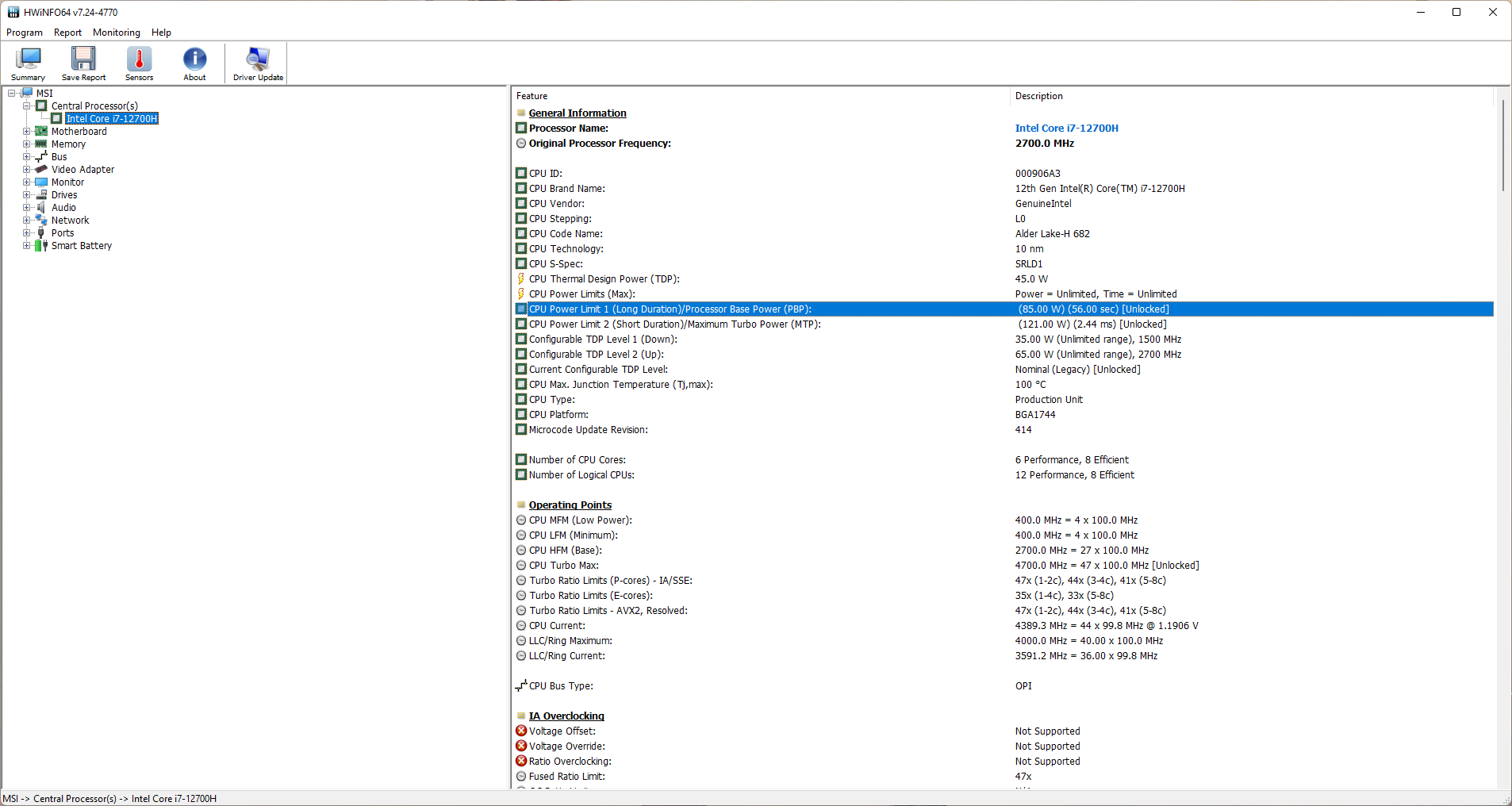
Task: Click the lightning icon beside CPU Thermal Design Power
Action: (x=521, y=279)
